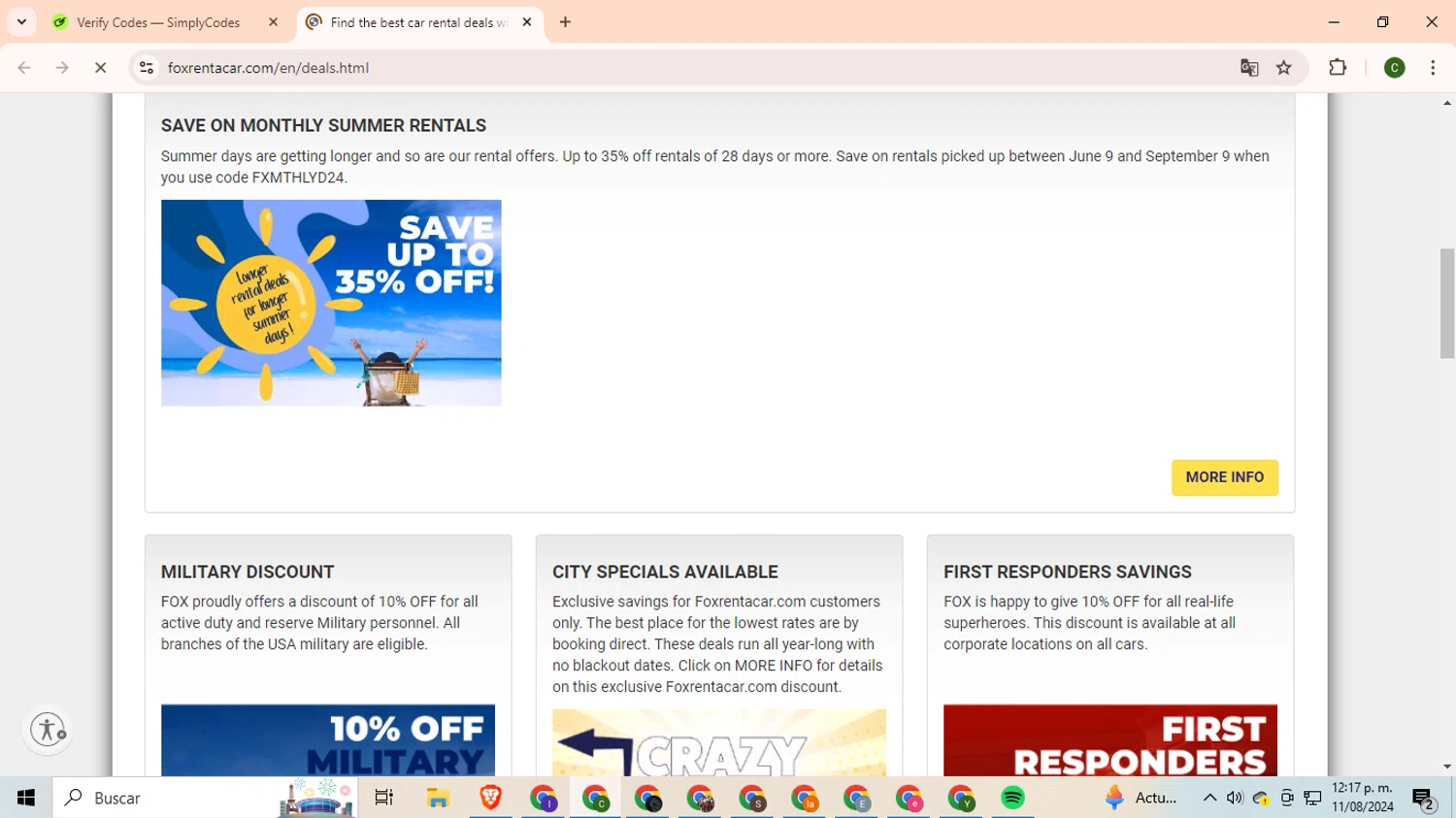
Task: Go back to previous page
Action: (x=24, y=68)
